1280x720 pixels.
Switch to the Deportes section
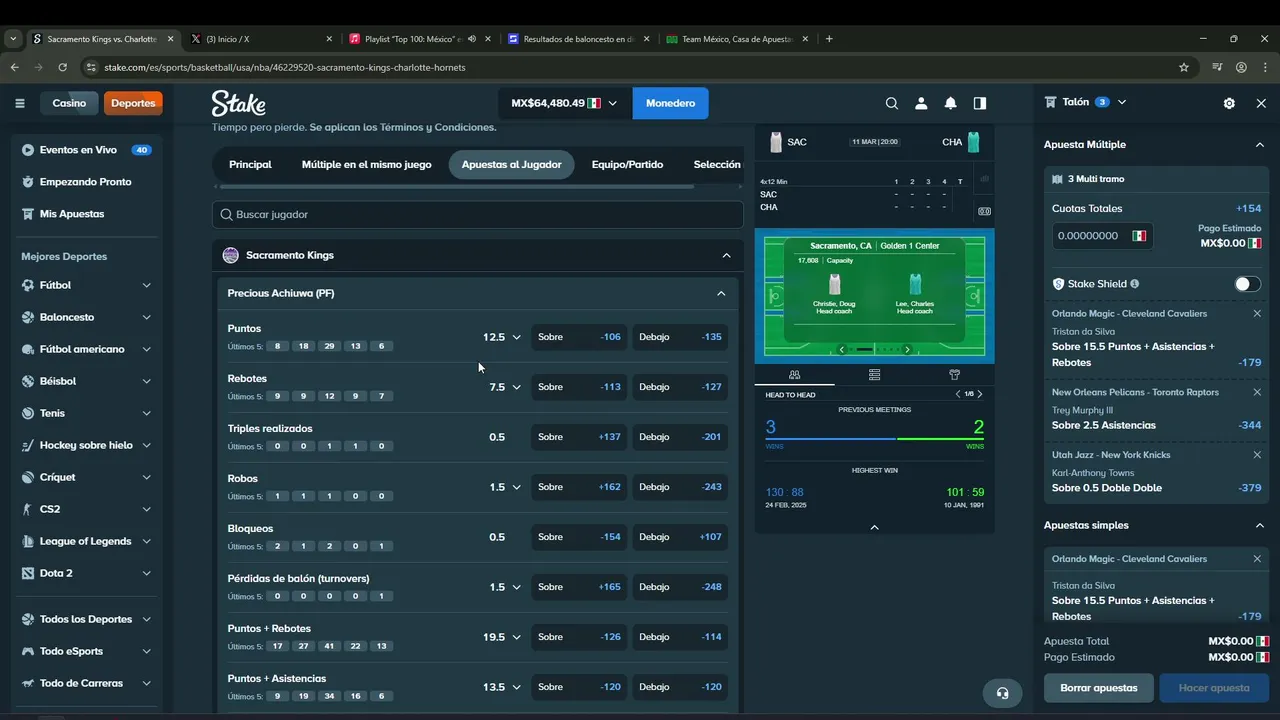(133, 103)
